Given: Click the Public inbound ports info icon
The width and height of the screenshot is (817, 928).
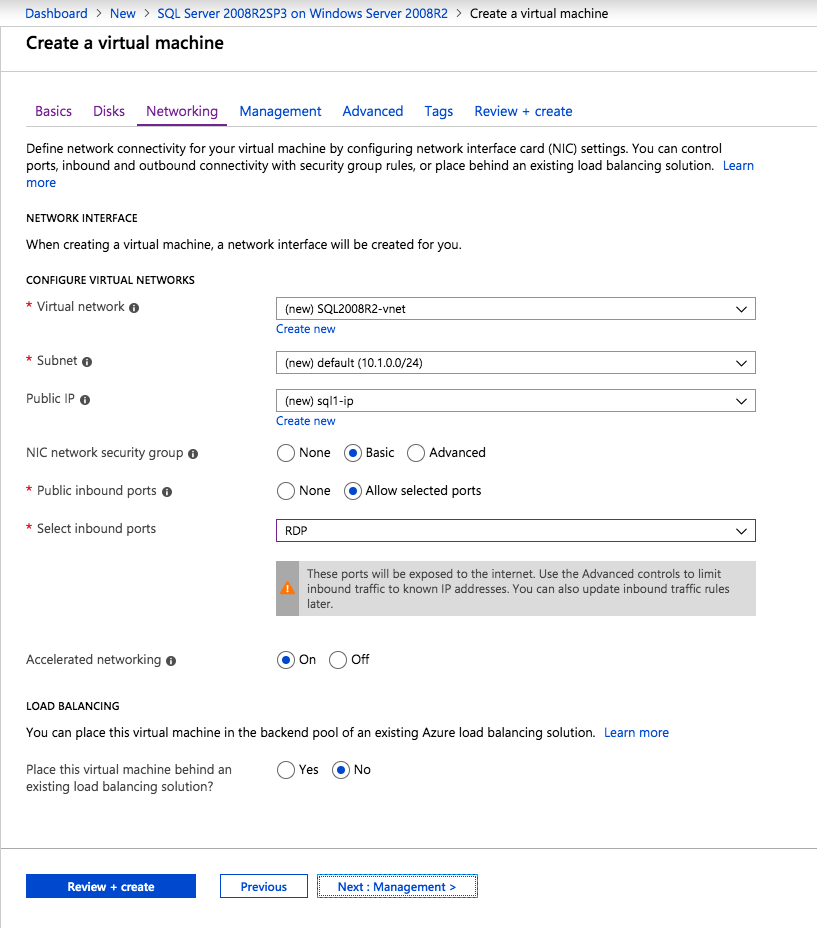Looking at the screenshot, I should point(167,492).
